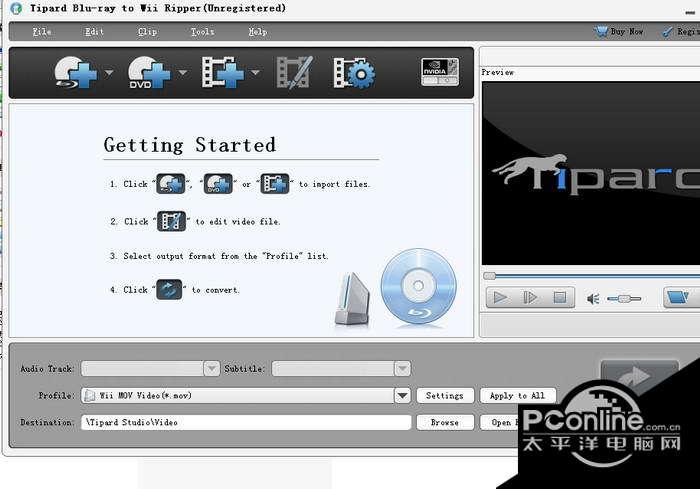Click the volume slider in Preview

pyautogui.click(x=624, y=298)
